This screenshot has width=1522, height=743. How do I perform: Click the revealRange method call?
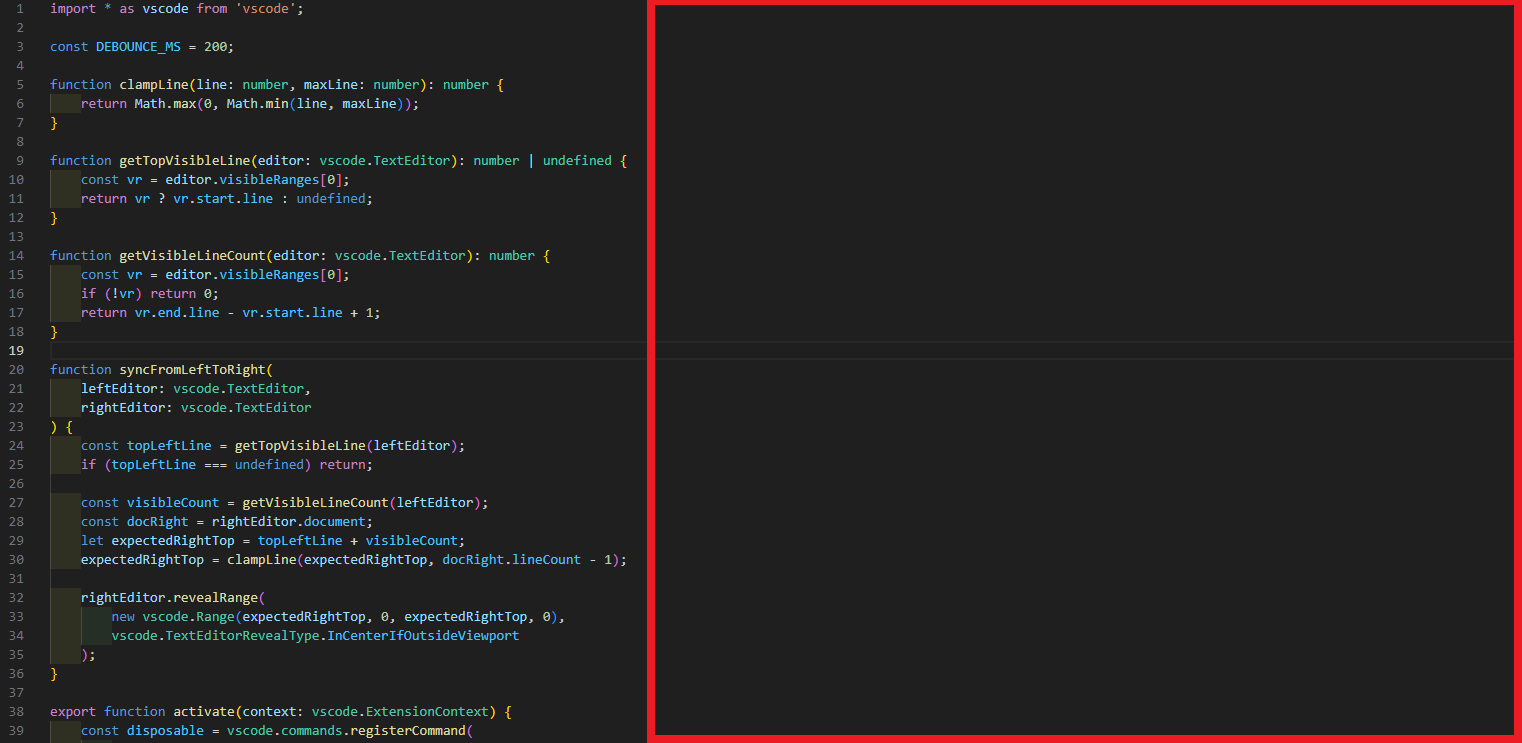pos(215,598)
